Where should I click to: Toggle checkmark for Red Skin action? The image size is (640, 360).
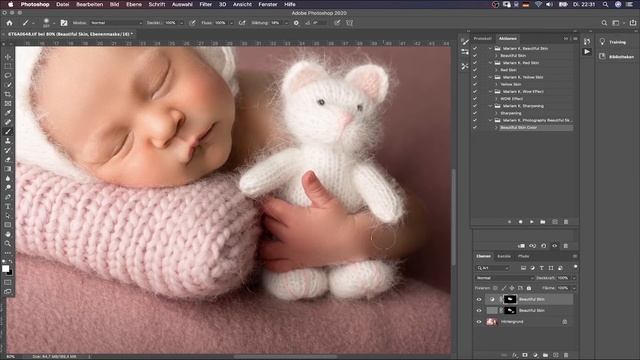coord(475,70)
